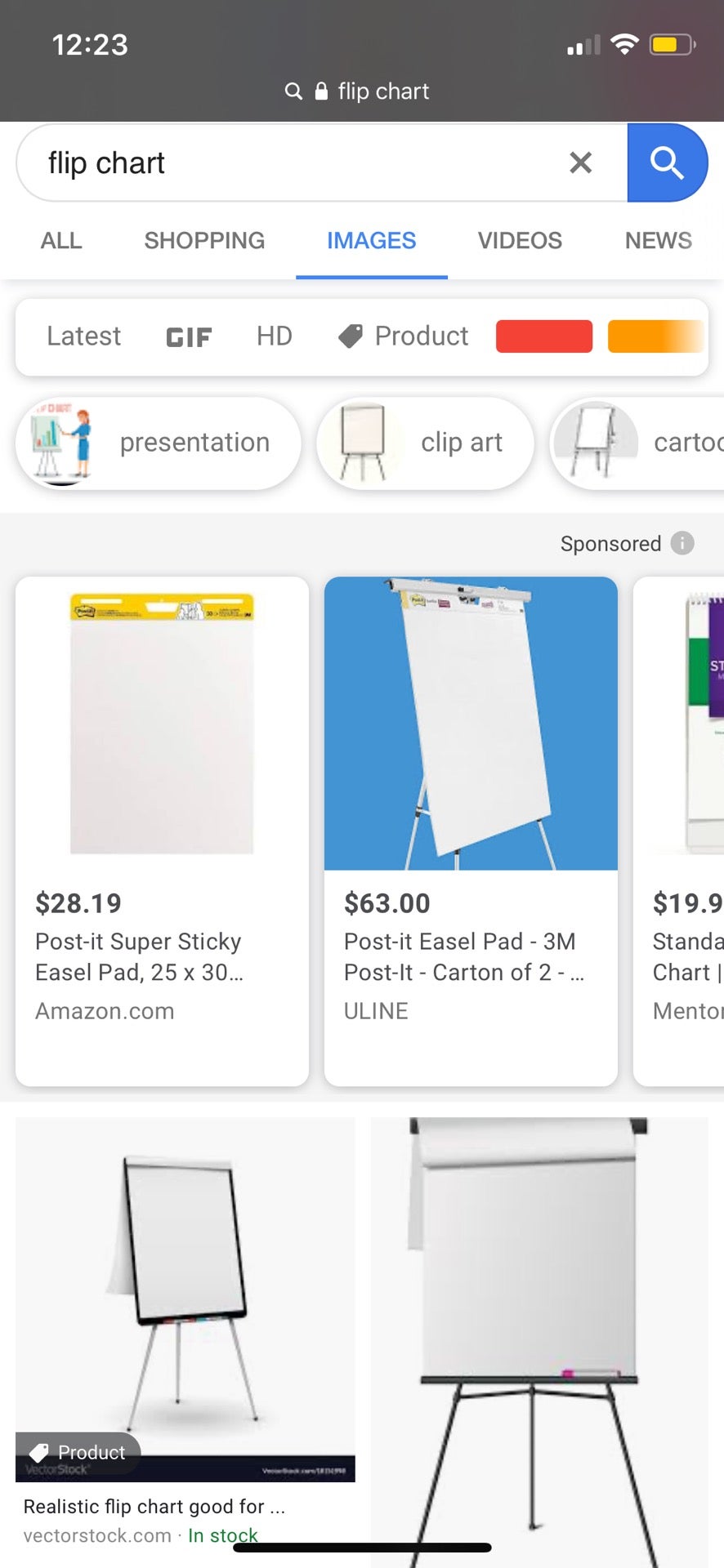Switch to the Videos tab
The image size is (724, 1568).
[520, 240]
